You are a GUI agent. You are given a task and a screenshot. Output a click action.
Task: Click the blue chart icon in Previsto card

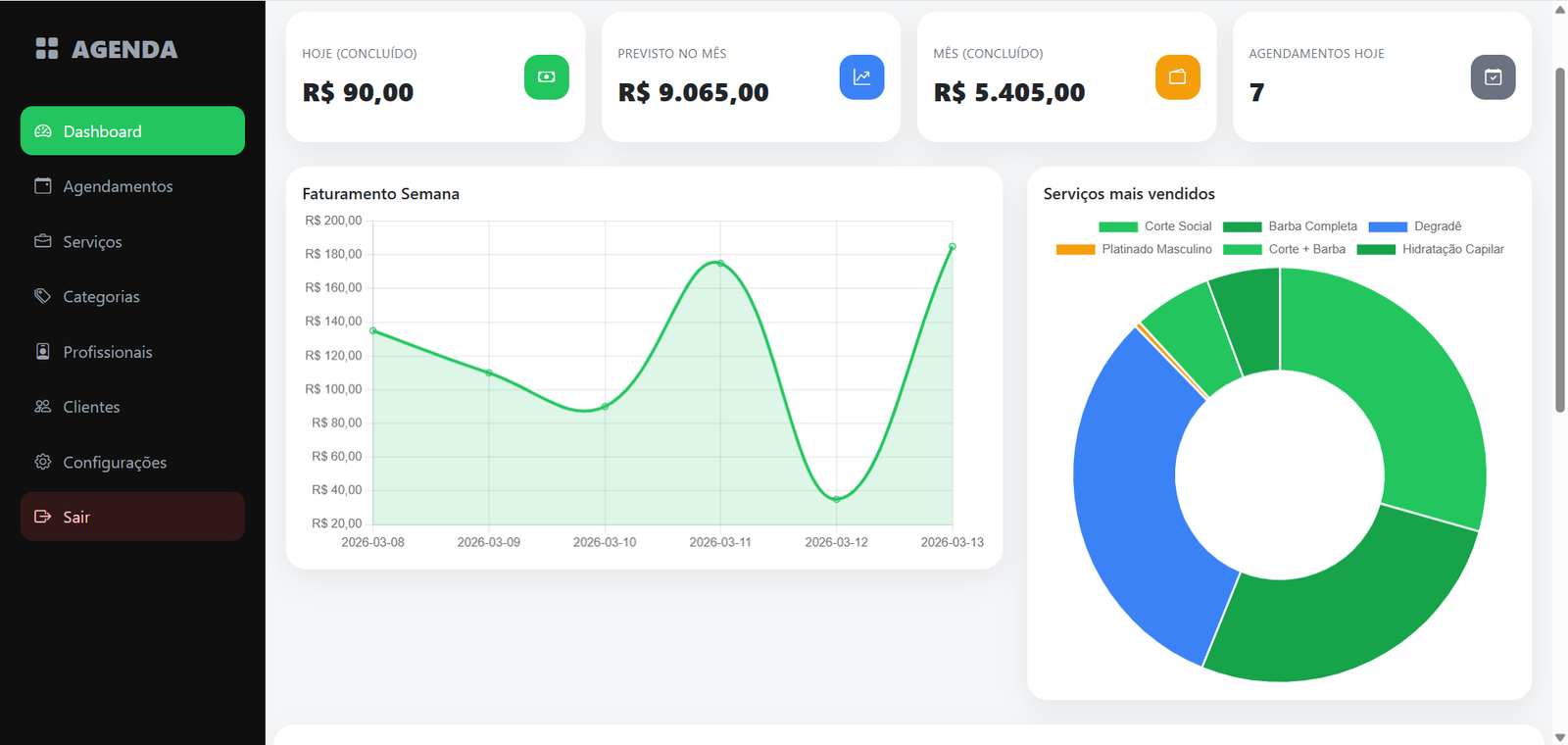[x=861, y=77]
